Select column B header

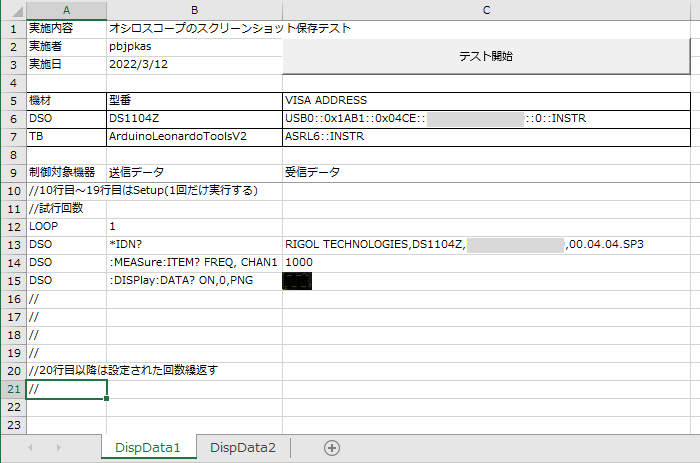194,10
